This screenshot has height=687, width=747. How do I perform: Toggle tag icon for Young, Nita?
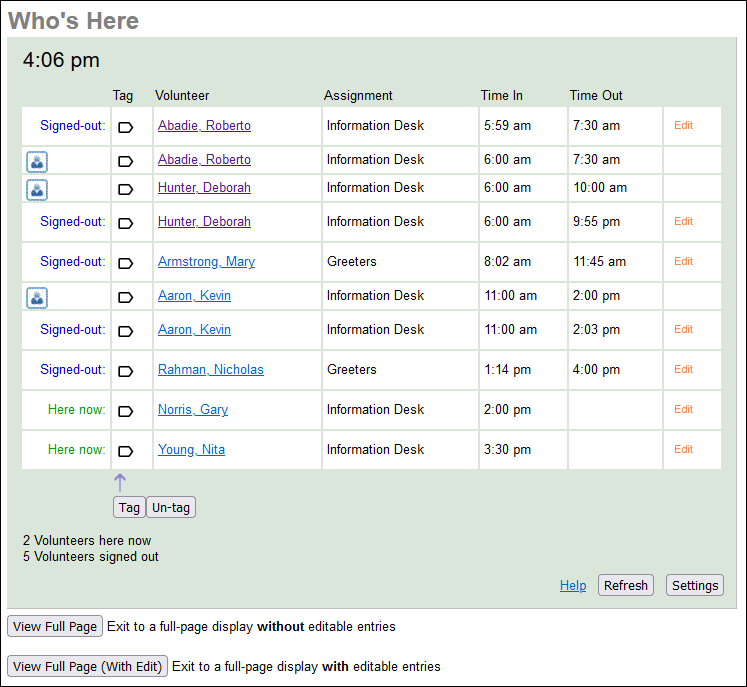126,451
